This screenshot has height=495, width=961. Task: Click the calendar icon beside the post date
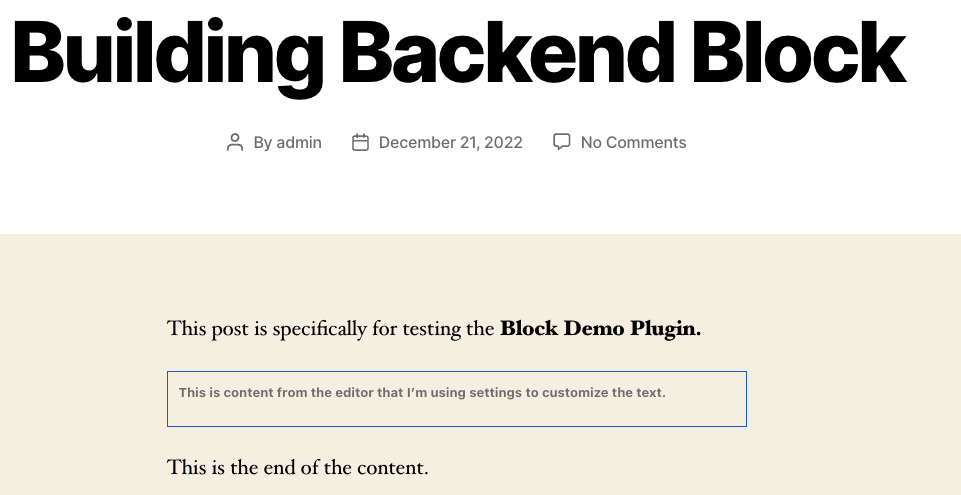(360, 143)
